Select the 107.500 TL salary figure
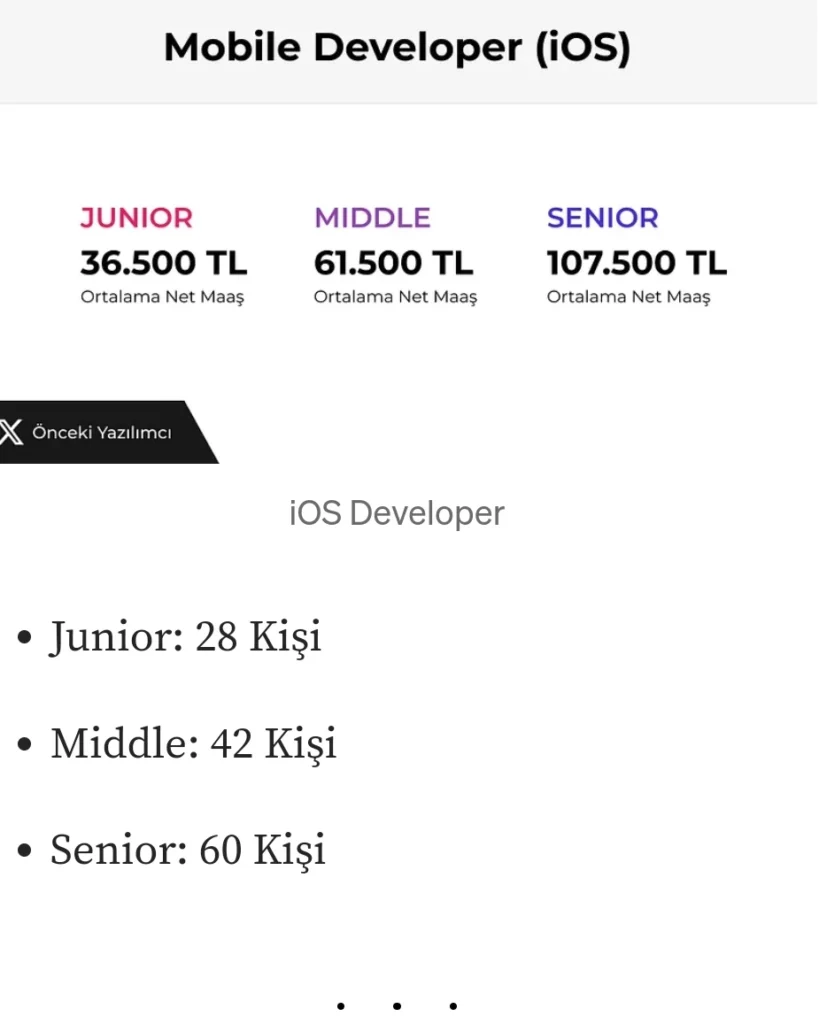This screenshot has width=819, height=1024. click(636, 263)
